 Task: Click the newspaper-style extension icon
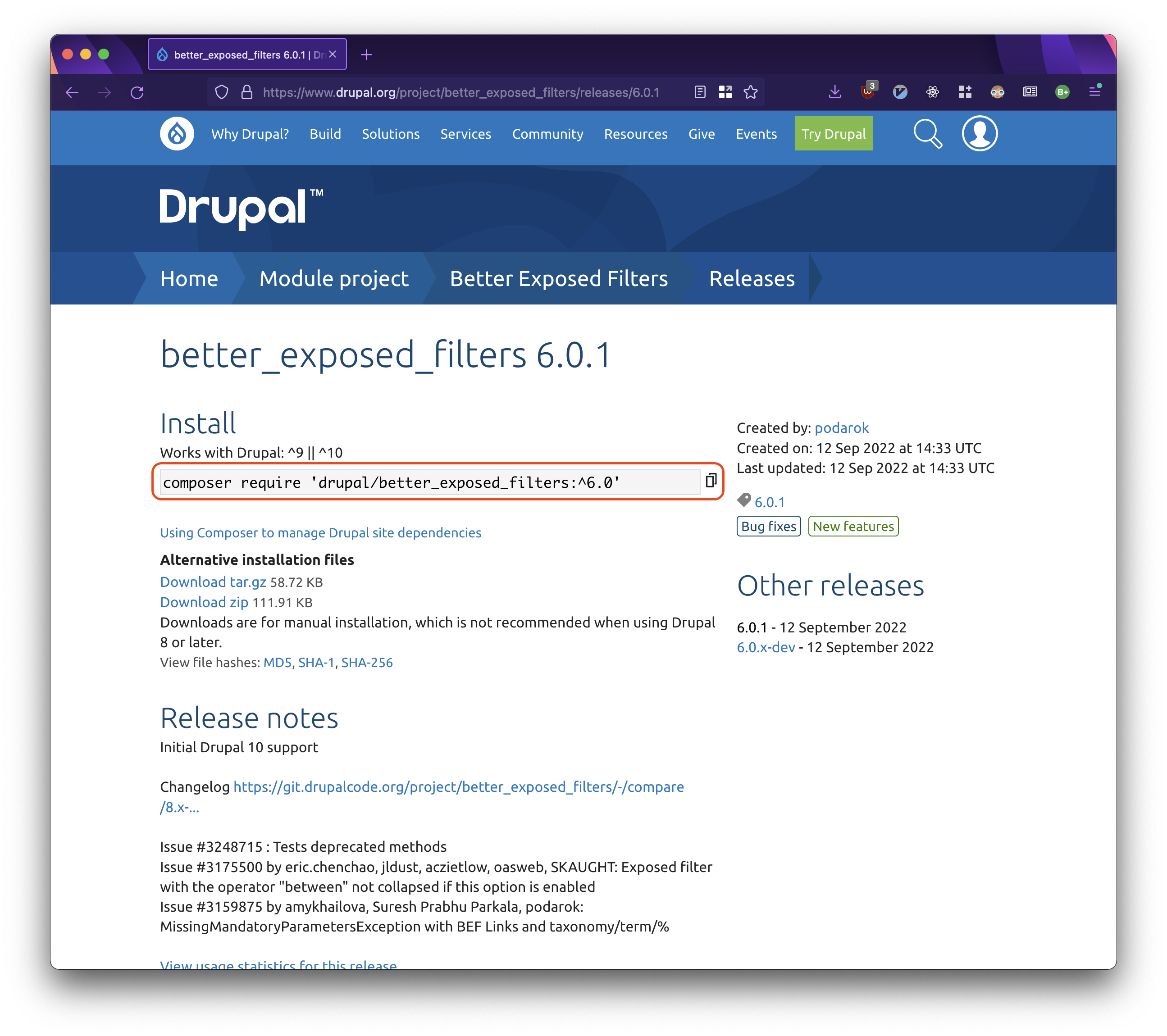(1030, 92)
